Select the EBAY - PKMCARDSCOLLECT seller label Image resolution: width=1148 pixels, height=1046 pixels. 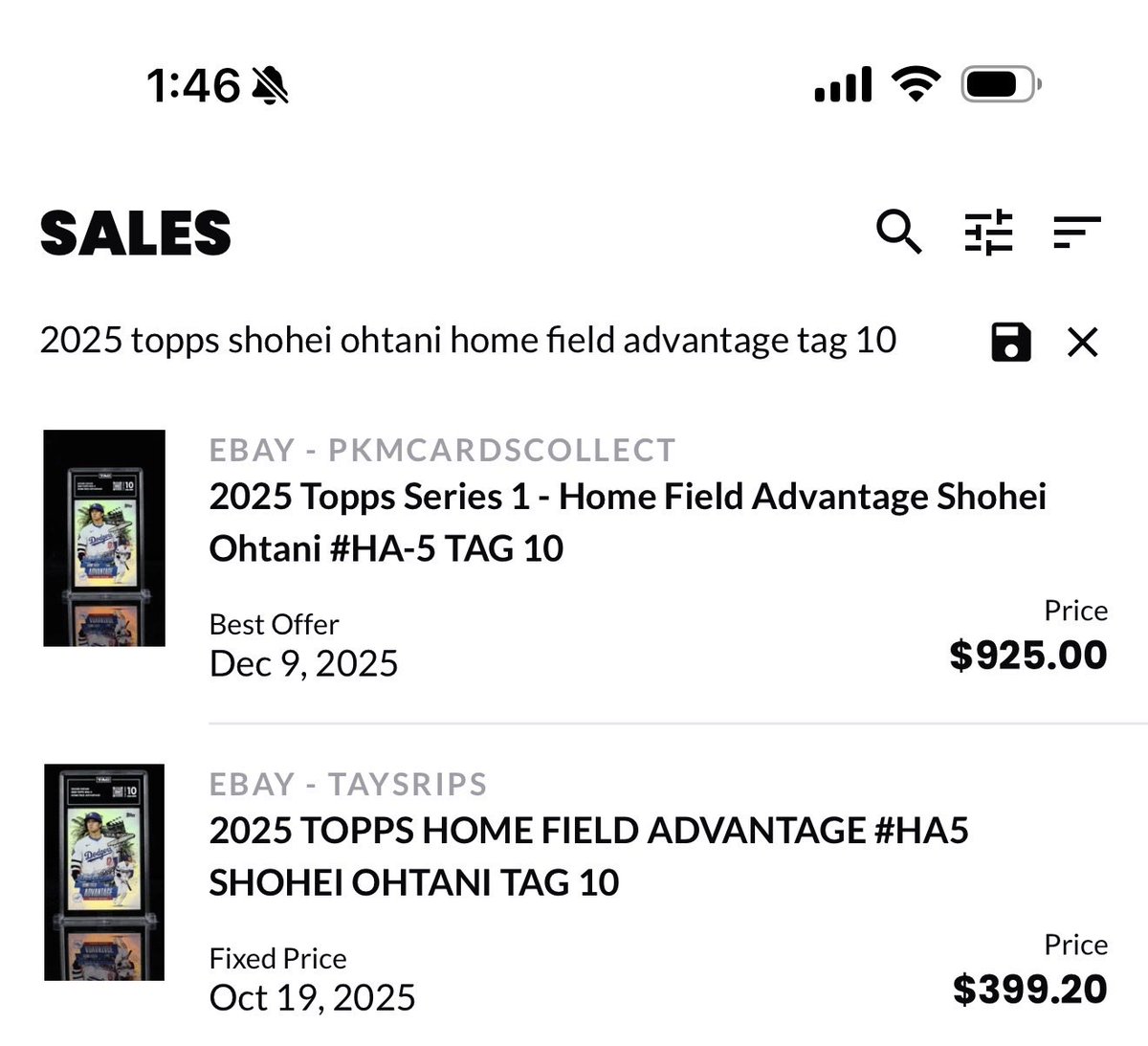tap(442, 450)
